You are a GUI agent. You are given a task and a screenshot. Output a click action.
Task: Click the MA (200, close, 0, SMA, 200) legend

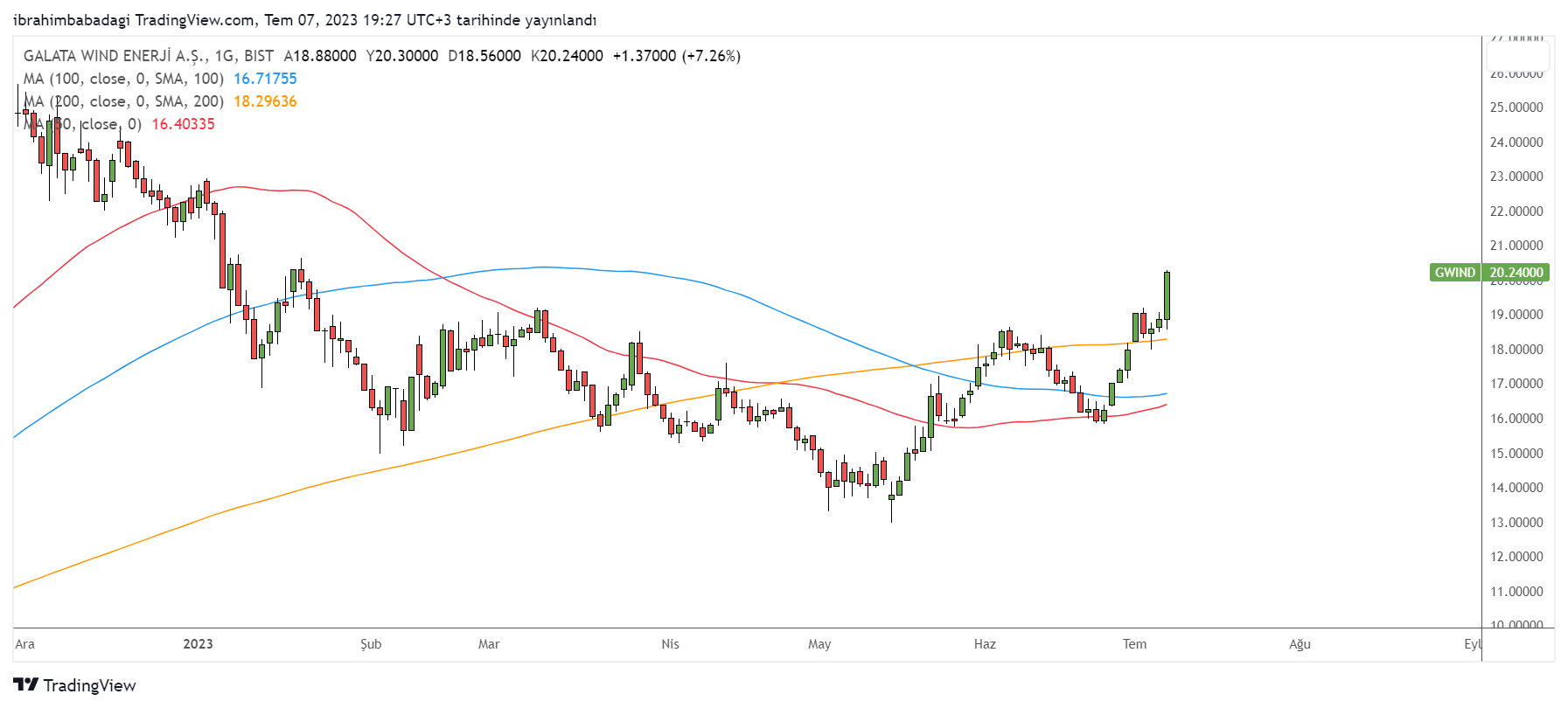tap(123, 101)
